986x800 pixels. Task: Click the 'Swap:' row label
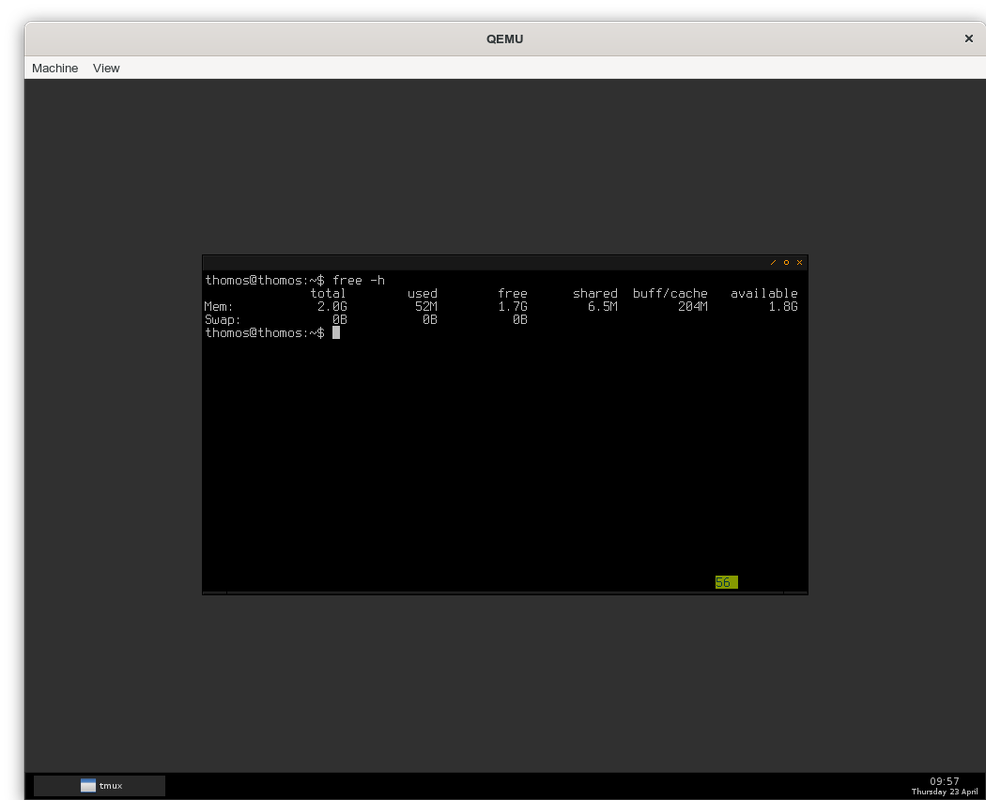tap(223, 320)
